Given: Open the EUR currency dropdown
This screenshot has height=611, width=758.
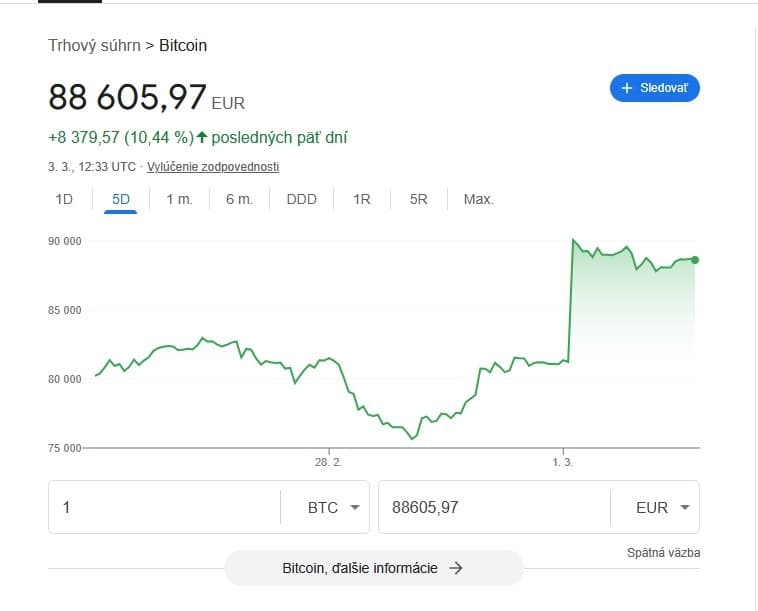Looking at the screenshot, I should pyautogui.click(x=661, y=507).
